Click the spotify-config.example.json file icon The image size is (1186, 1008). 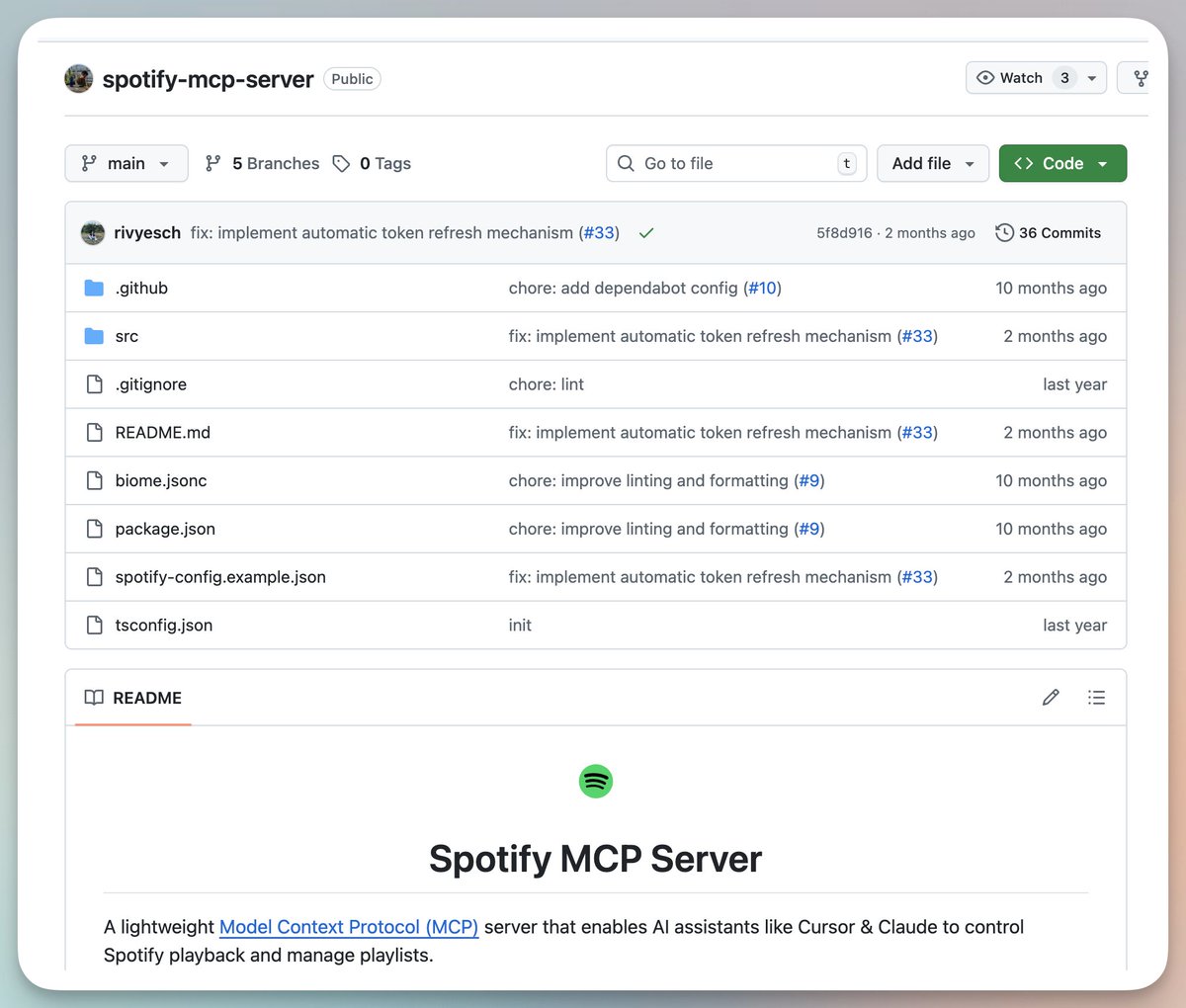pos(94,577)
